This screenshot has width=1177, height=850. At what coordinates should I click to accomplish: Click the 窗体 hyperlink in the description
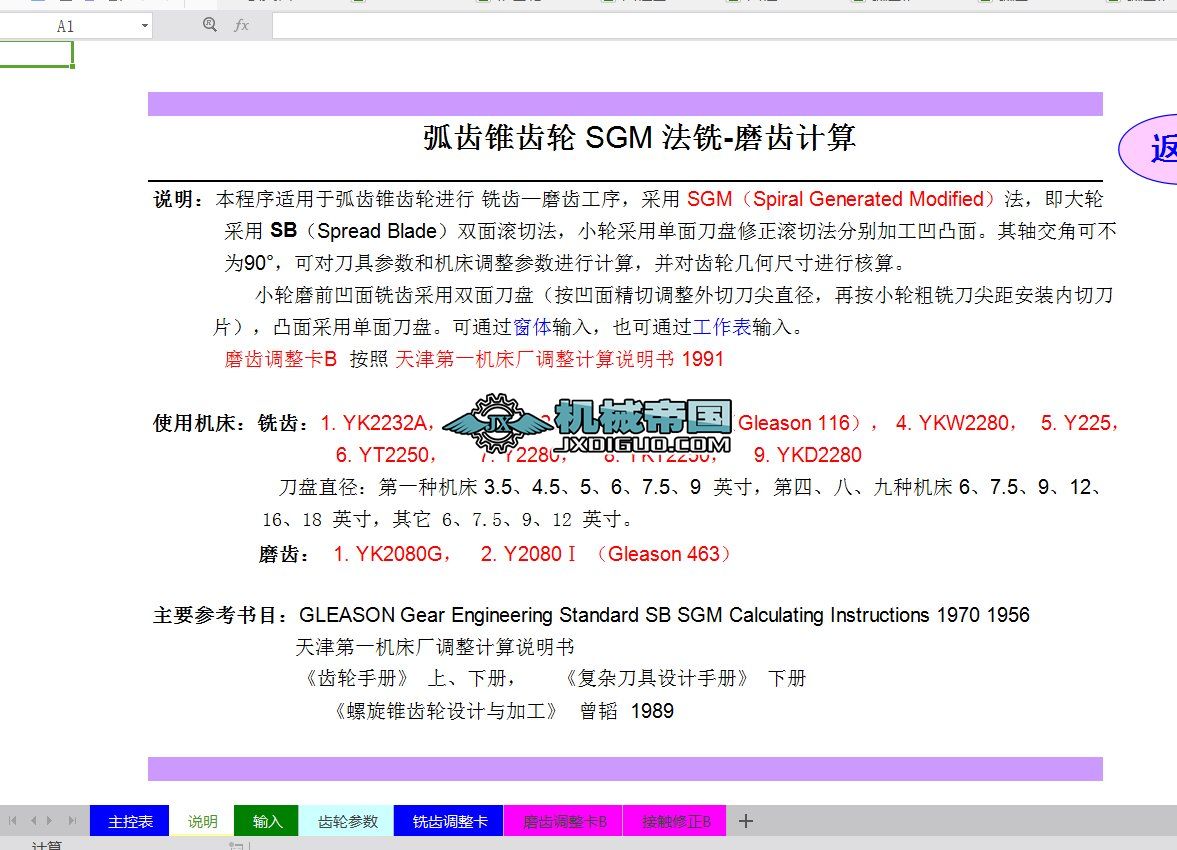tap(533, 327)
